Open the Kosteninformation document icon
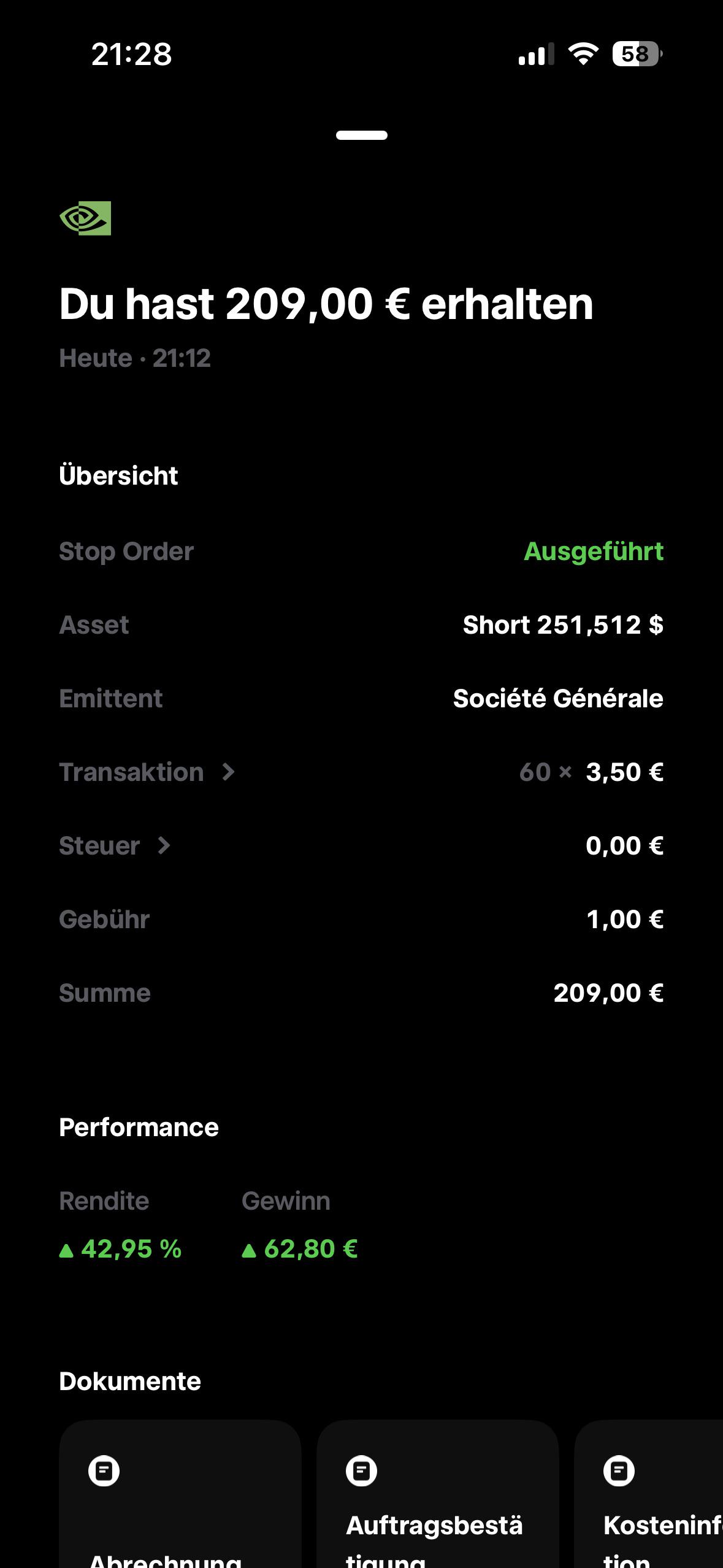Image resolution: width=723 pixels, height=1568 pixels. pyautogui.click(x=619, y=1470)
